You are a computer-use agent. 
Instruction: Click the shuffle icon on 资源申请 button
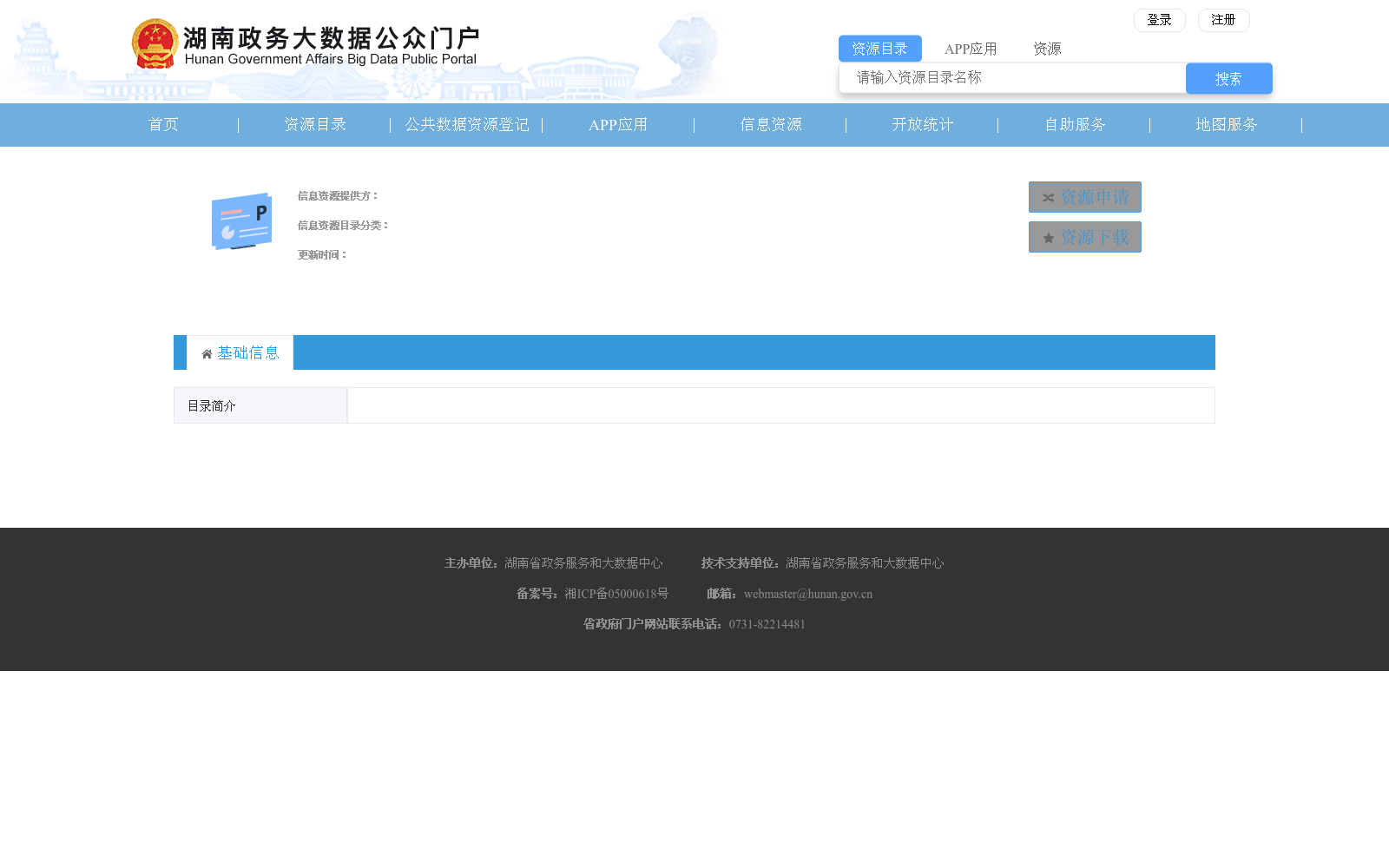1048,198
